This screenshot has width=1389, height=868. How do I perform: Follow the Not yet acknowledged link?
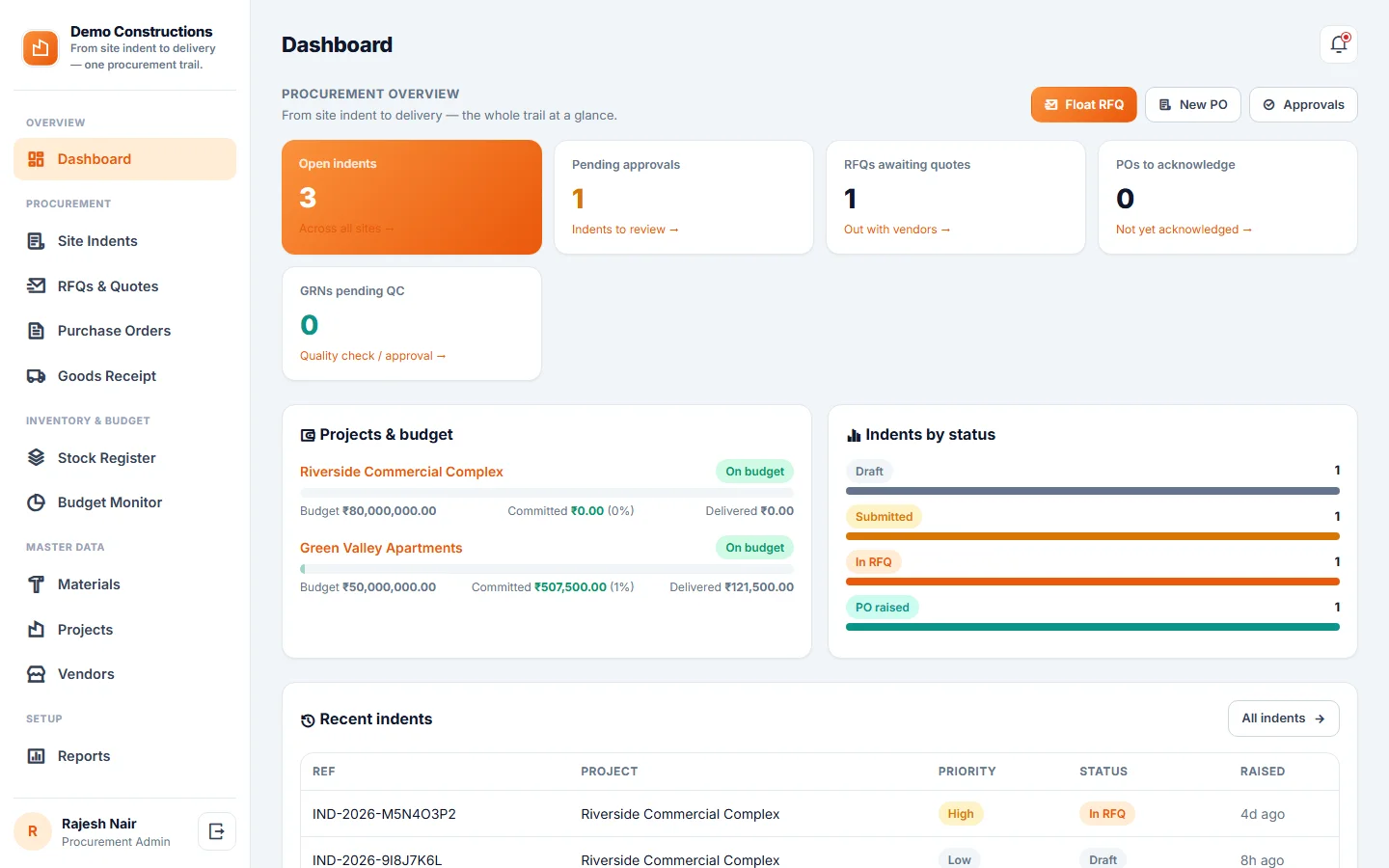coord(1184,230)
